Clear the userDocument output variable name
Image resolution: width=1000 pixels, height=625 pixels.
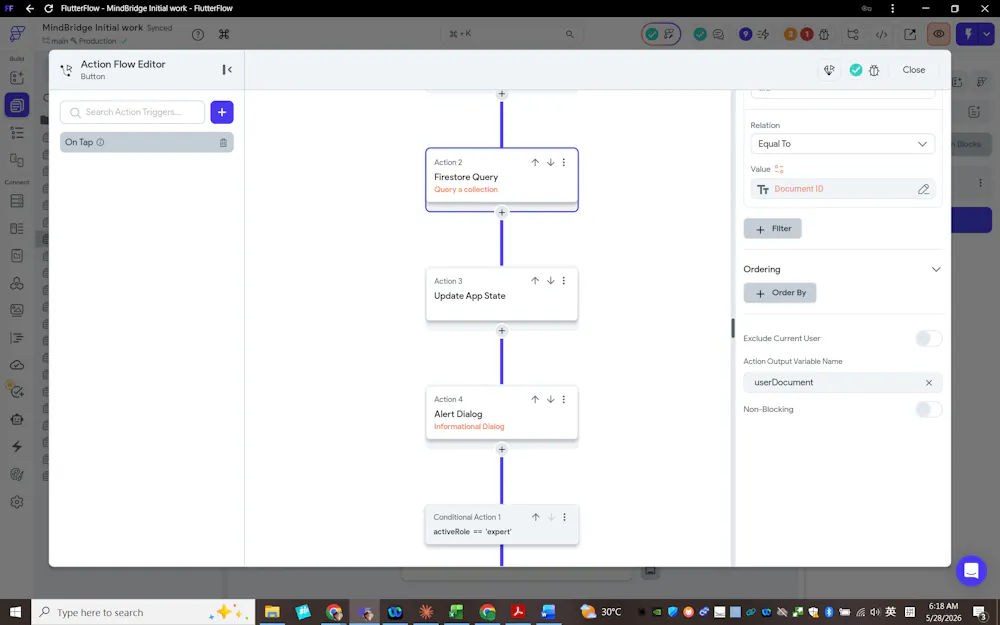point(929,383)
